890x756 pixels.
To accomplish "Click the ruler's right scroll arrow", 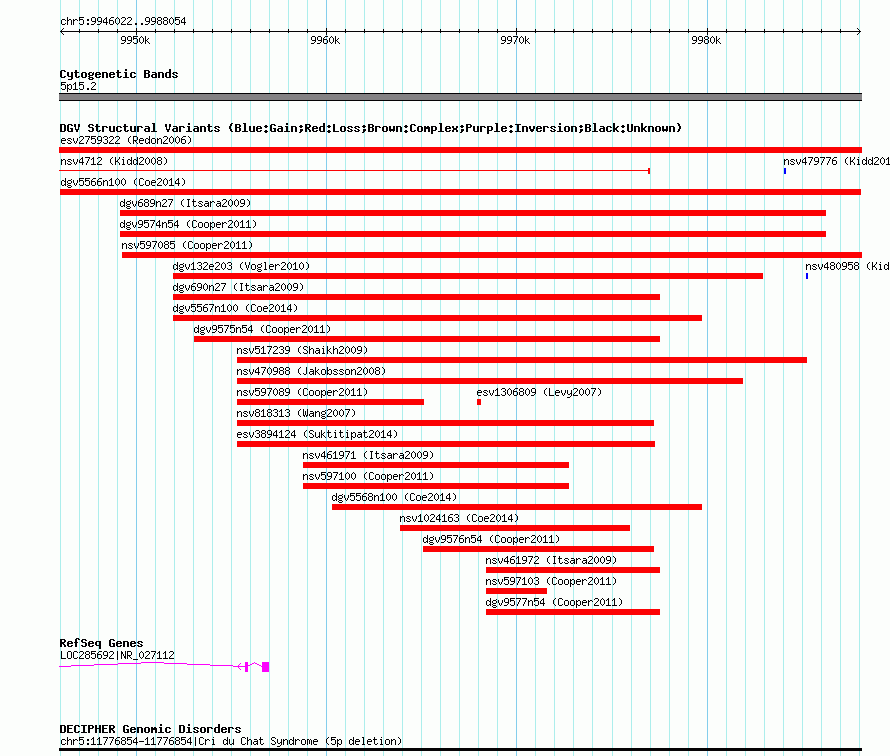I will pyautogui.click(x=859, y=31).
